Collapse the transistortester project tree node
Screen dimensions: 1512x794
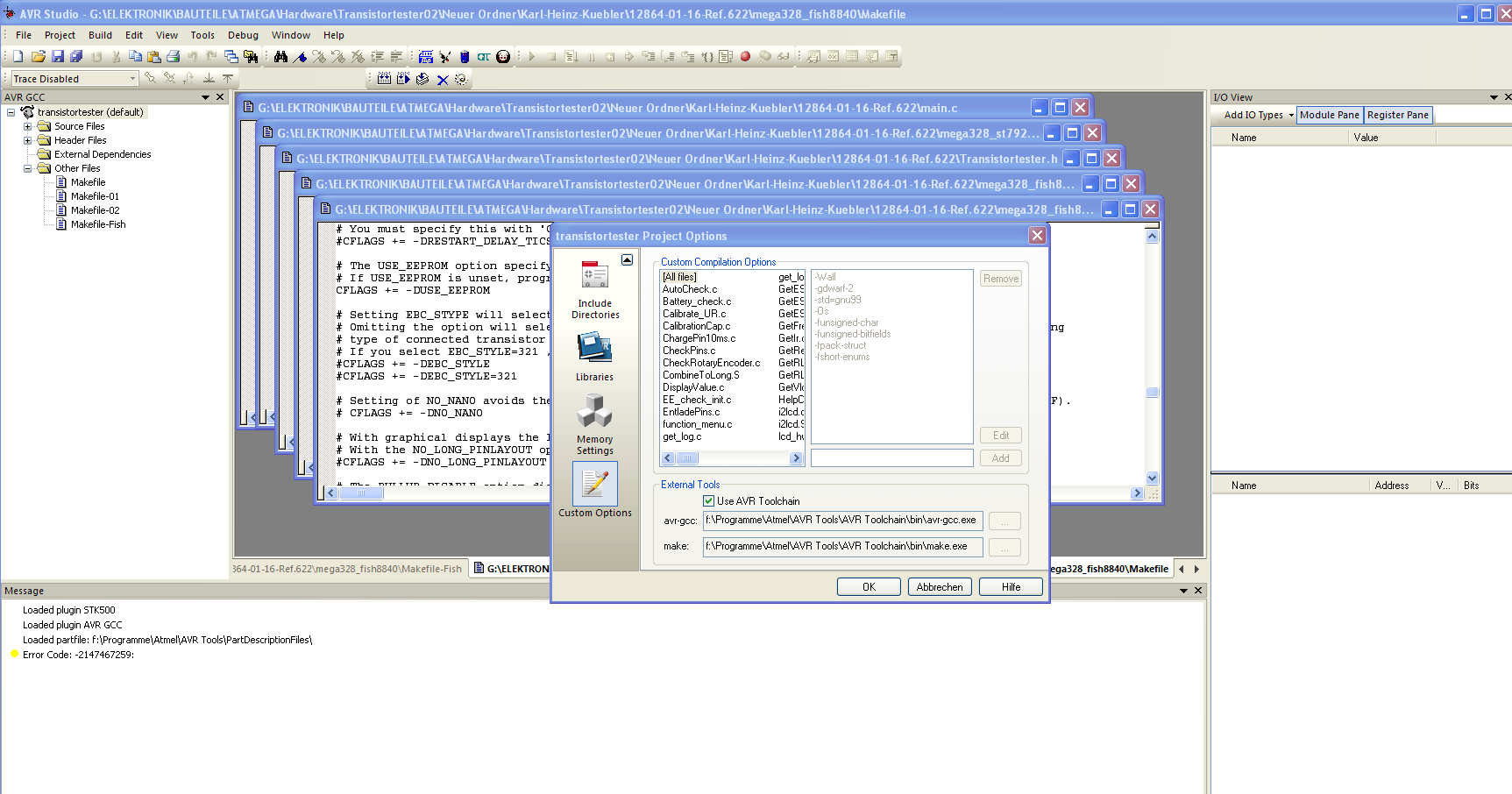(x=11, y=112)
